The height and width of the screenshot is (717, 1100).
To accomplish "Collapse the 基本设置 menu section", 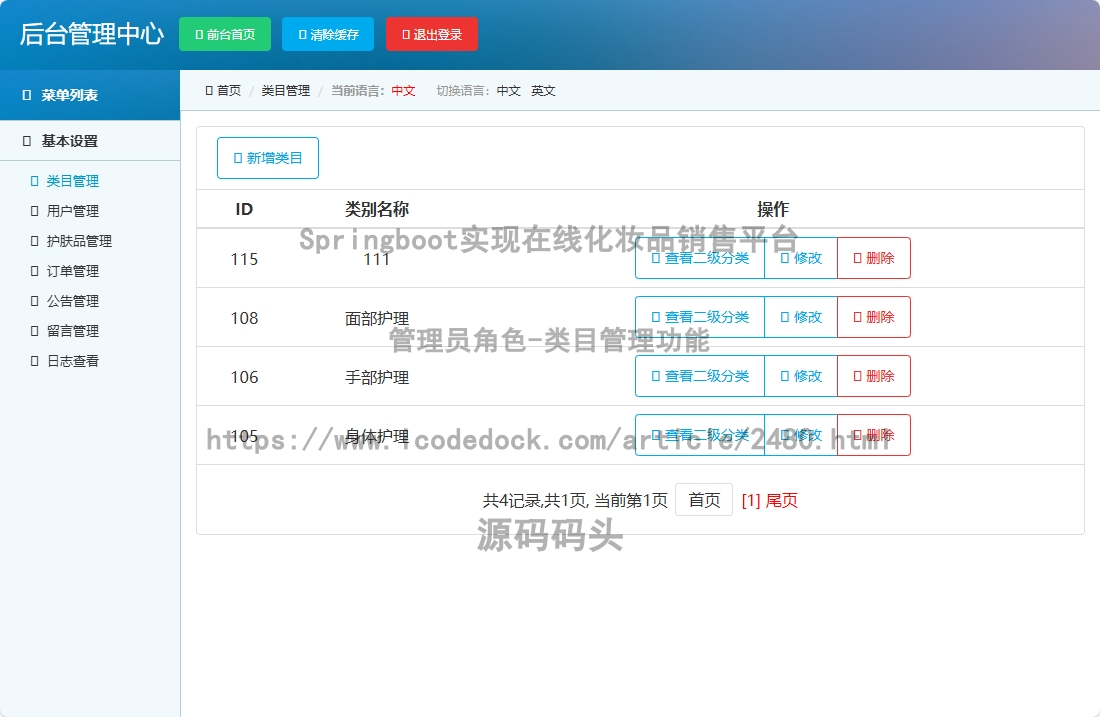I will [x=90, y=141].
